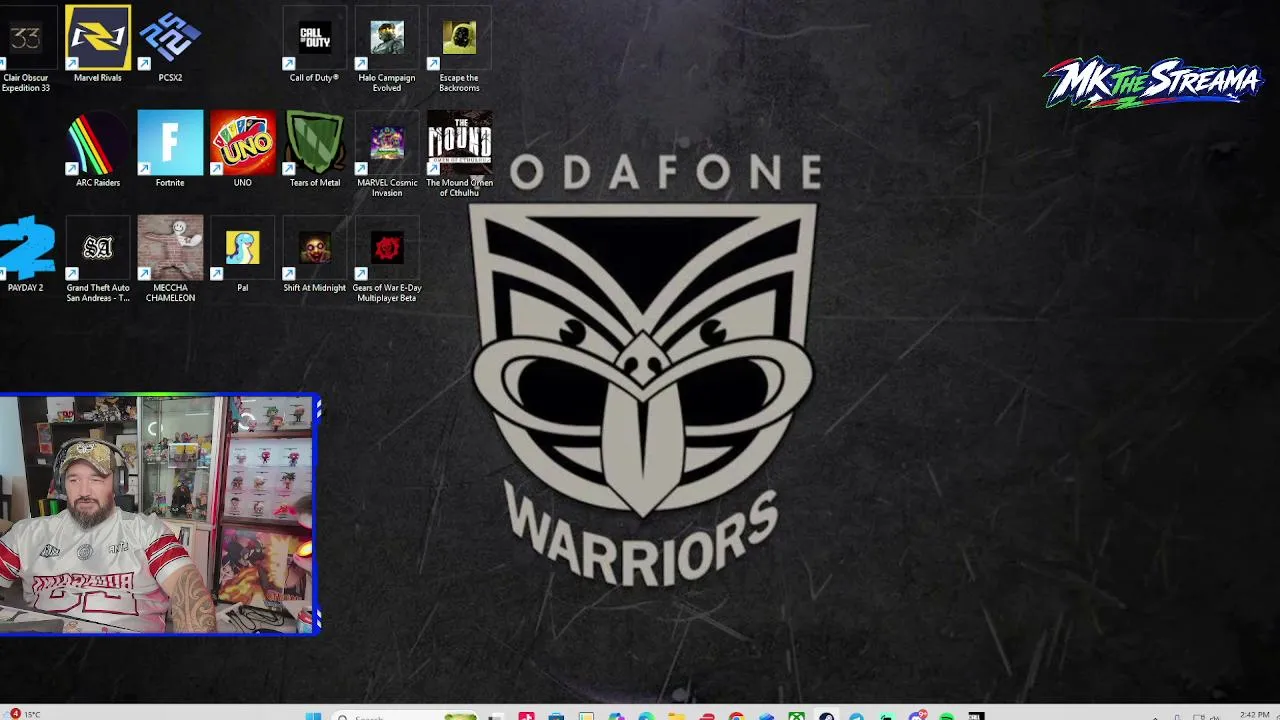Screen dimensions: 1280x720
Task: Select the Escape the Backrooms icon
Action: tap(459, 50)
